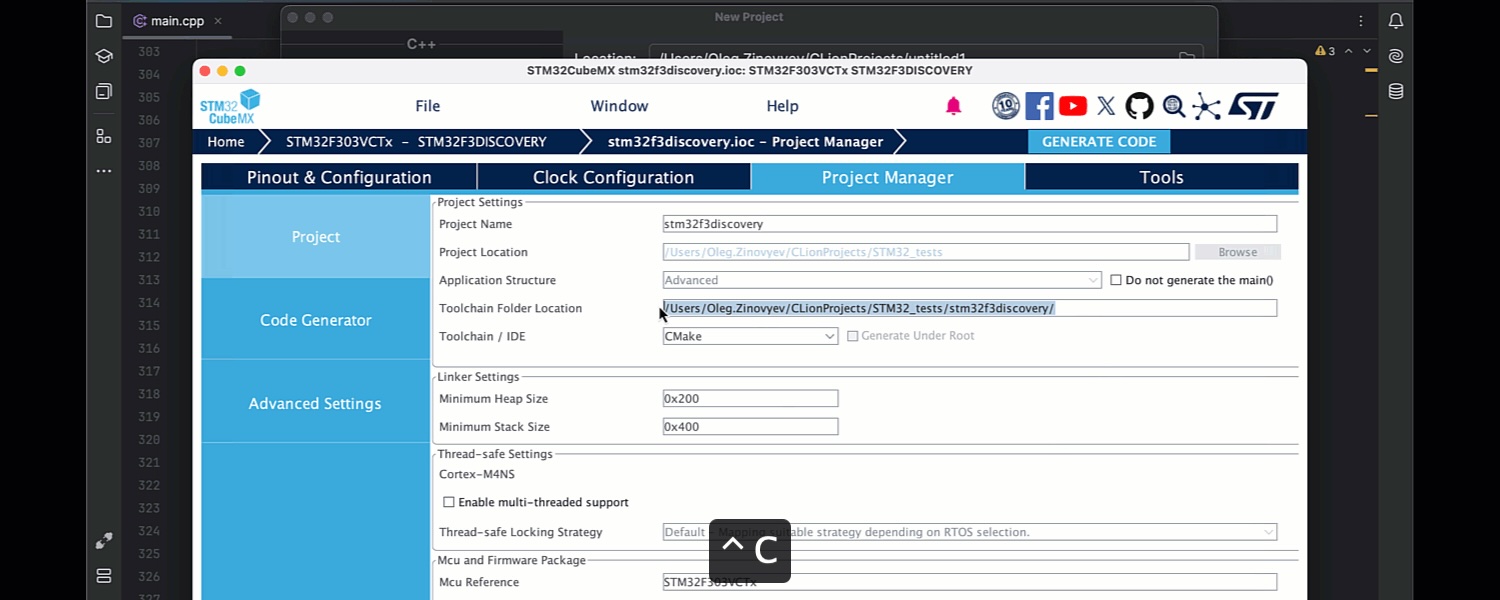Click the 'Cortex-M4NS' label text
Viewport: 1500px width, 600px height.
click(477, 474)
